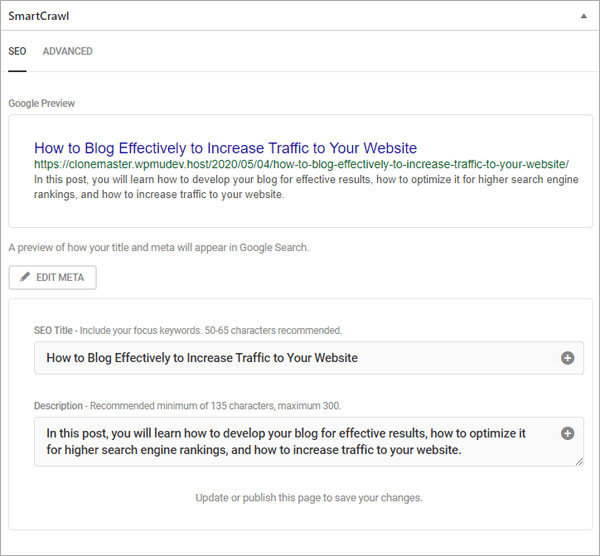Viewport: 600px width, 556px height.
Task: Click 'A preview of how your title' text
Action: click(x=159, y=248)
